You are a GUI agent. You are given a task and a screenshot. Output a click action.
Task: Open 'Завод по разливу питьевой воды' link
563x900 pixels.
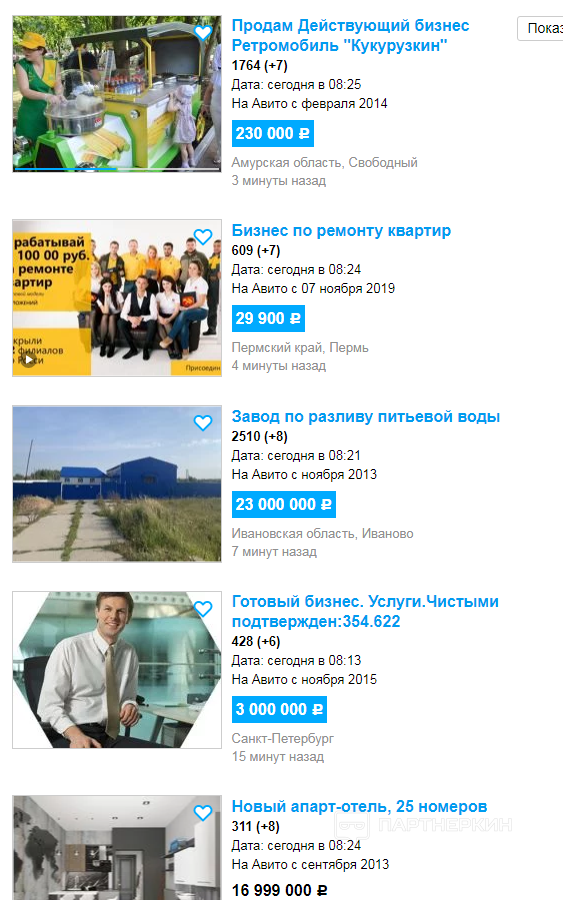click(x=366, y=417)
